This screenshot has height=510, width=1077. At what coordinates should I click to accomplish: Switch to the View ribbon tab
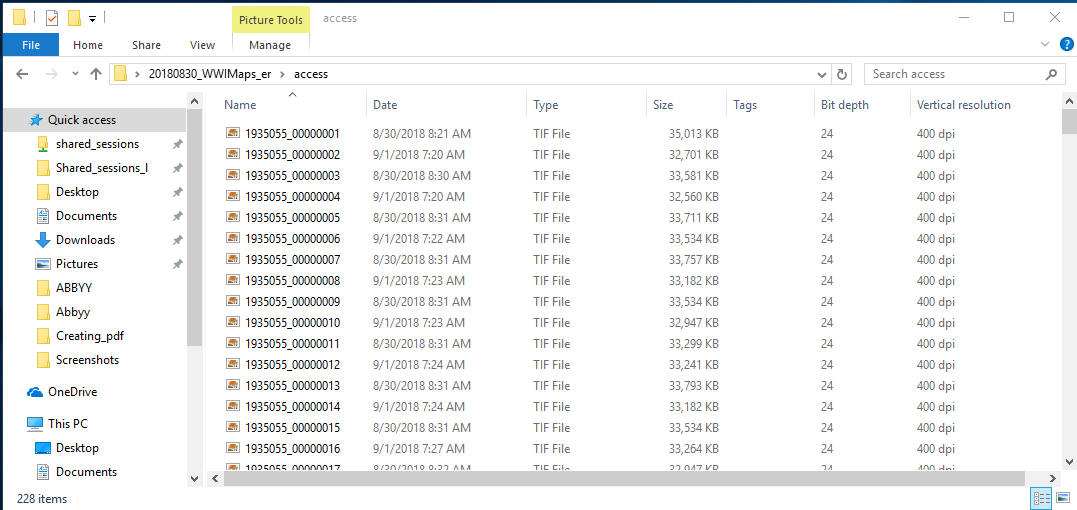[x=202, y=45]
